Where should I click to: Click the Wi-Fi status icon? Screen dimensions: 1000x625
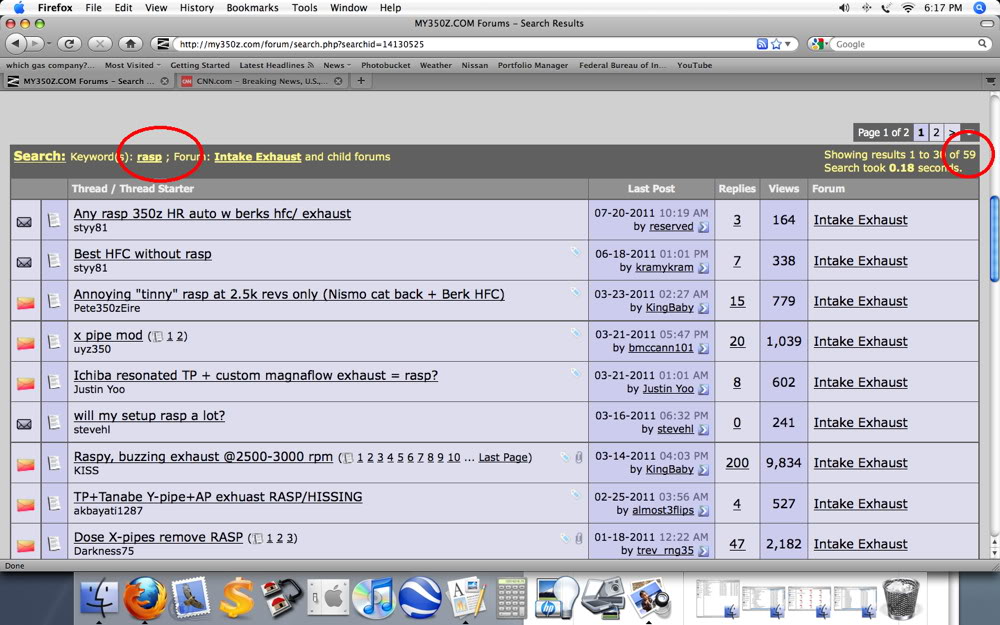click(907, 8)
